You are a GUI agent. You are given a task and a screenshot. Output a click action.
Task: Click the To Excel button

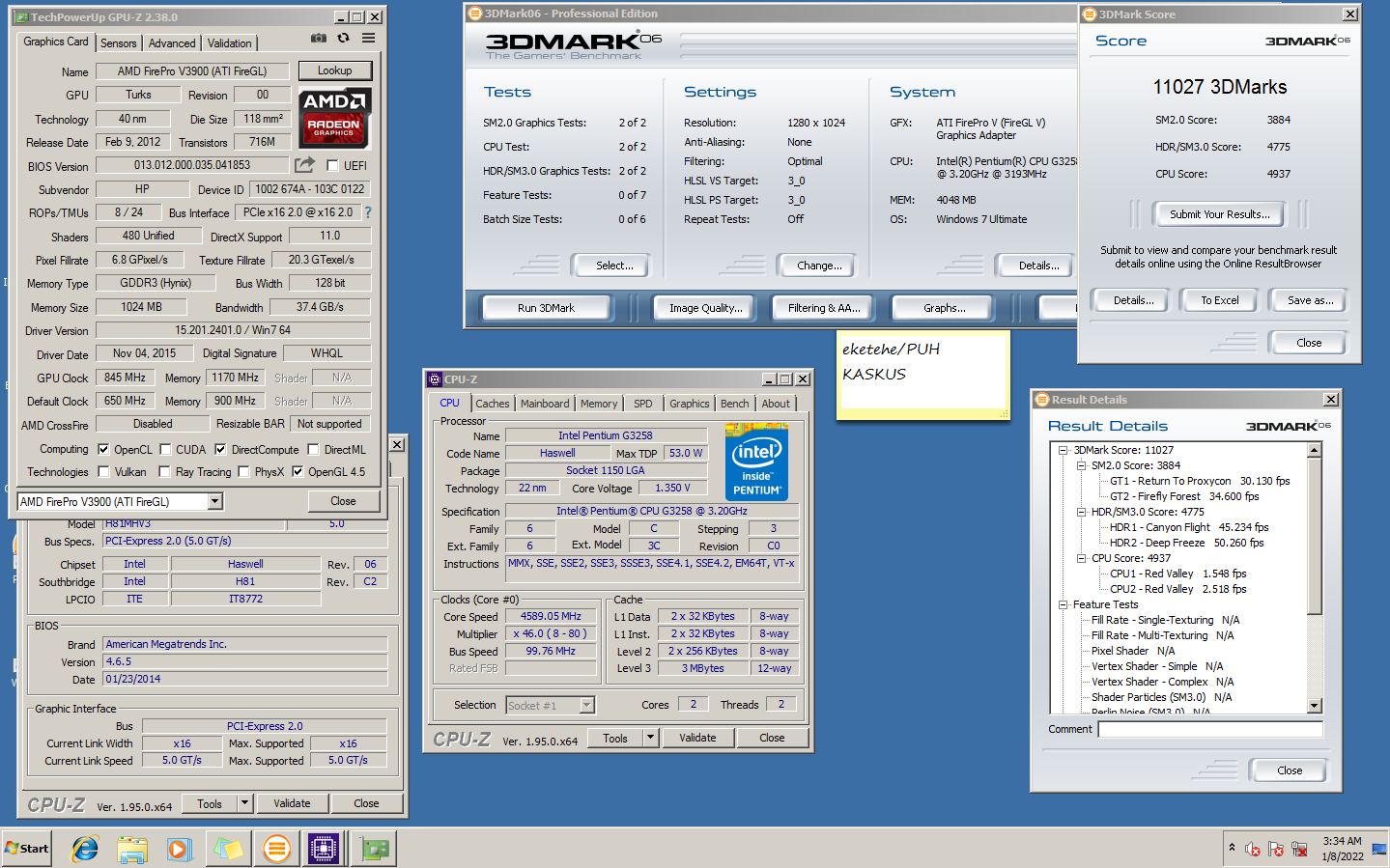click(x=1219, y=300)
